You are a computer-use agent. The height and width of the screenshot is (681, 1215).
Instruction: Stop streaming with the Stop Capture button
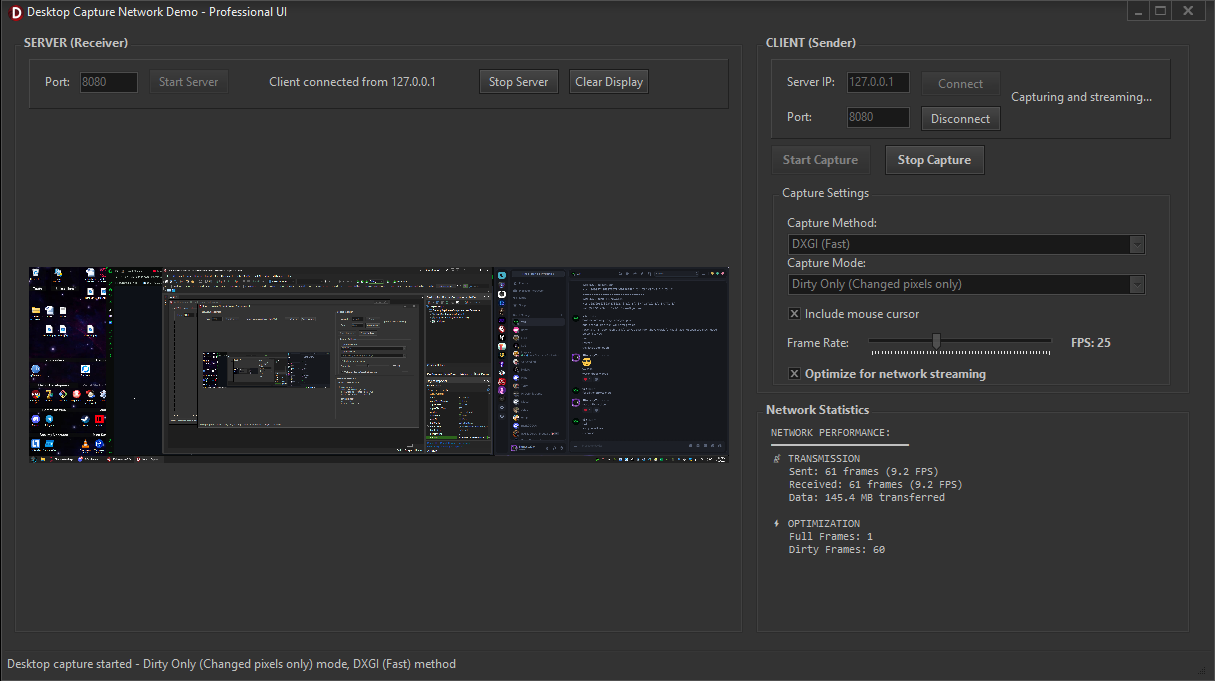coord(934,160)
